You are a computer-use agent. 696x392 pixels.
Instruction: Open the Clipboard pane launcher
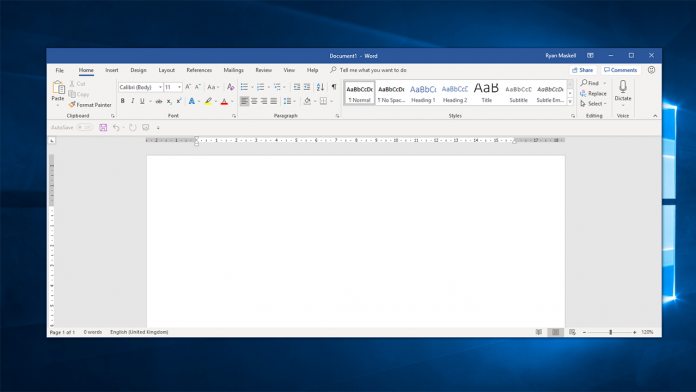click(x=113, y=116)
